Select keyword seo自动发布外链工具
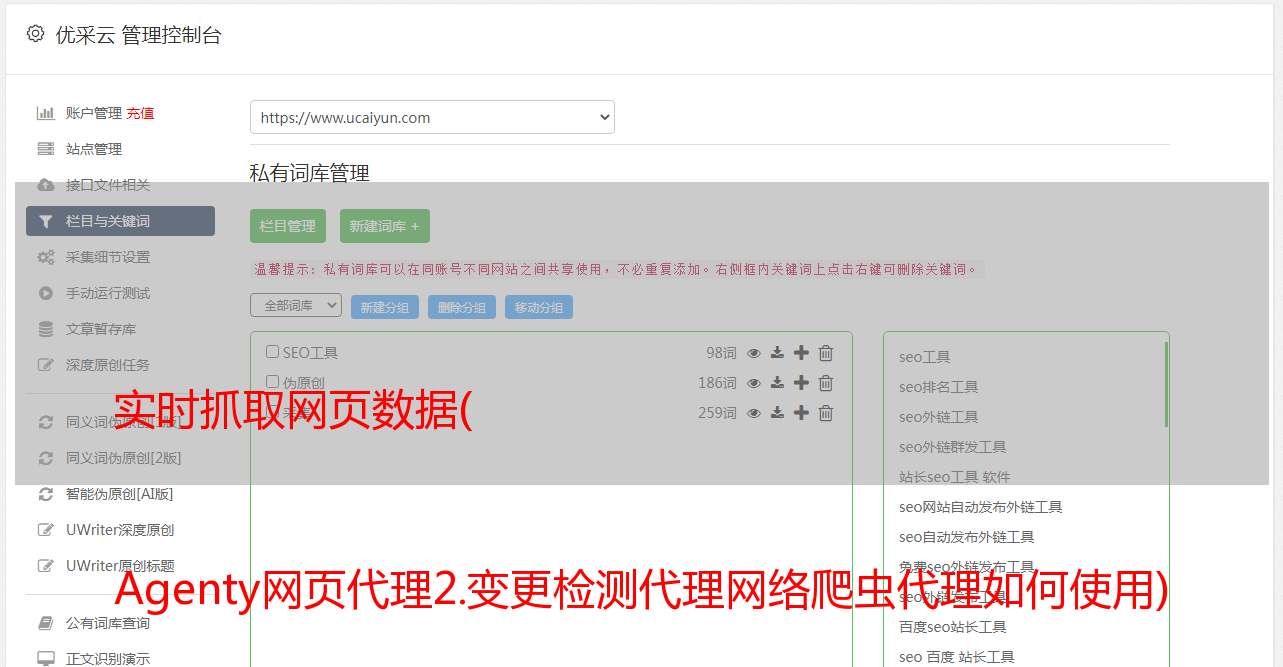1283x667 pixels. point(967,537)
